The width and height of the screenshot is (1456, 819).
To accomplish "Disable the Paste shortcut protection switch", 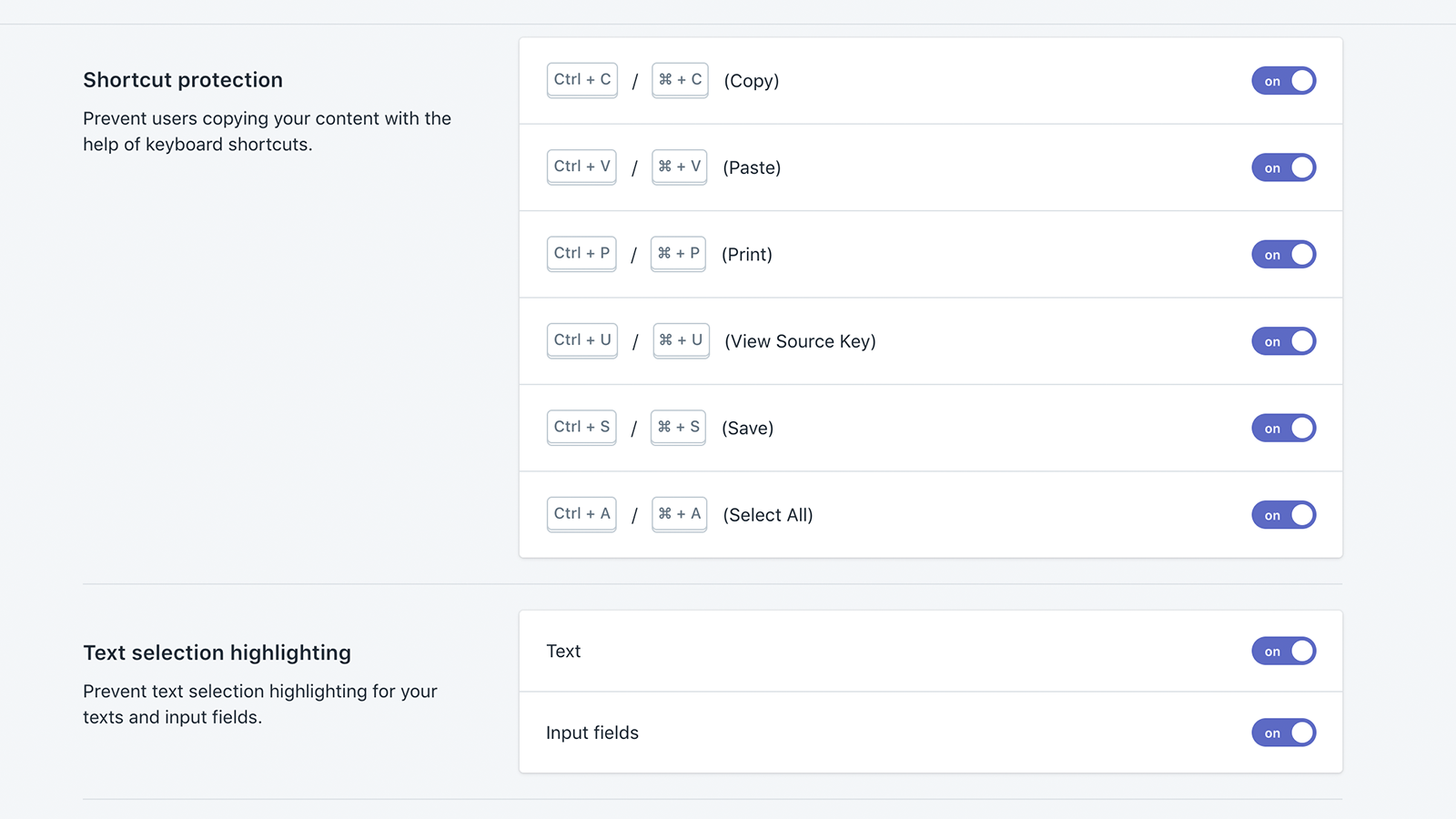I will (x=1283, y=167).
